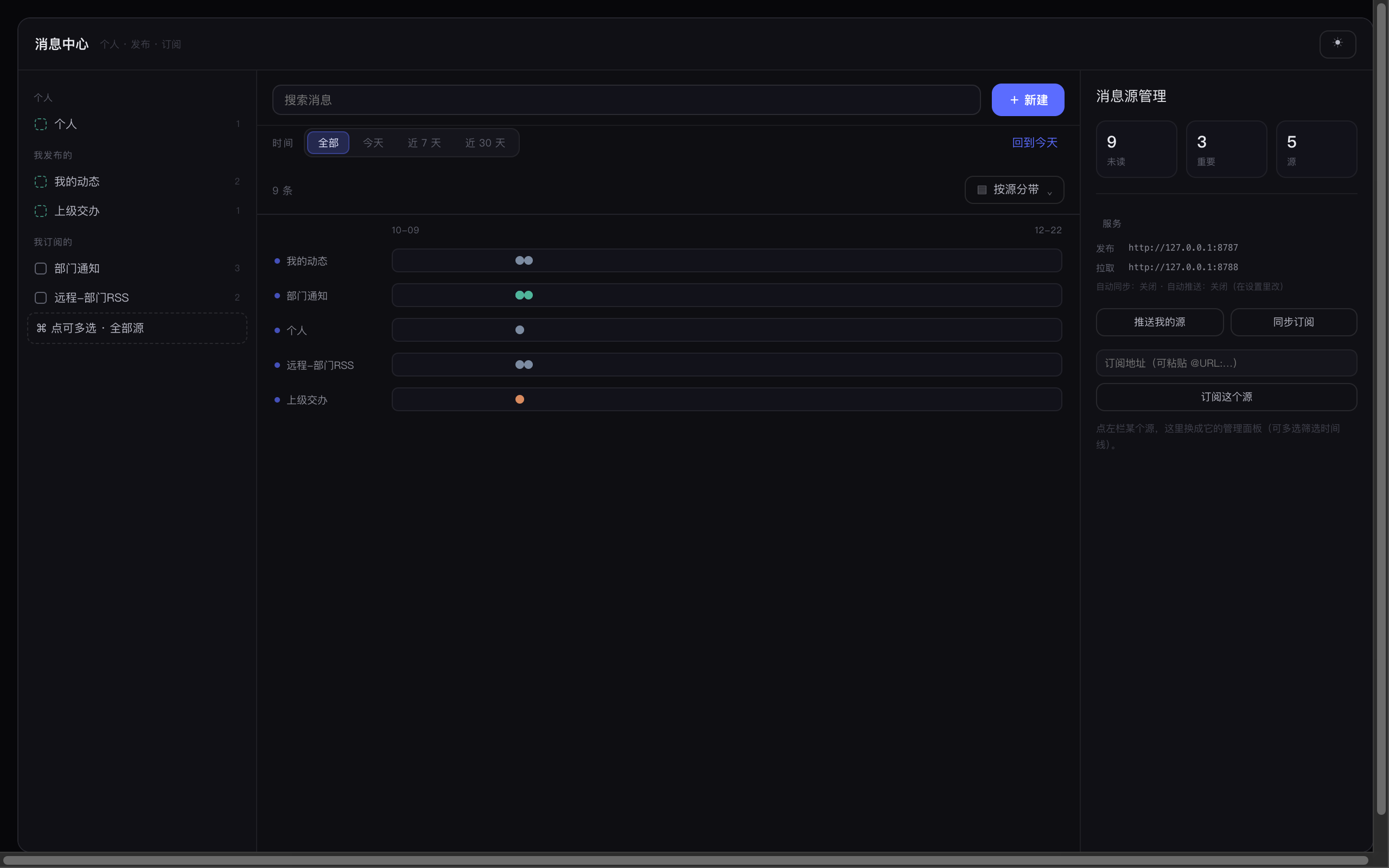Viewport: 1389px width, 868px height.
Task: Select the 全部 time filter
Action: coord(328,142)
